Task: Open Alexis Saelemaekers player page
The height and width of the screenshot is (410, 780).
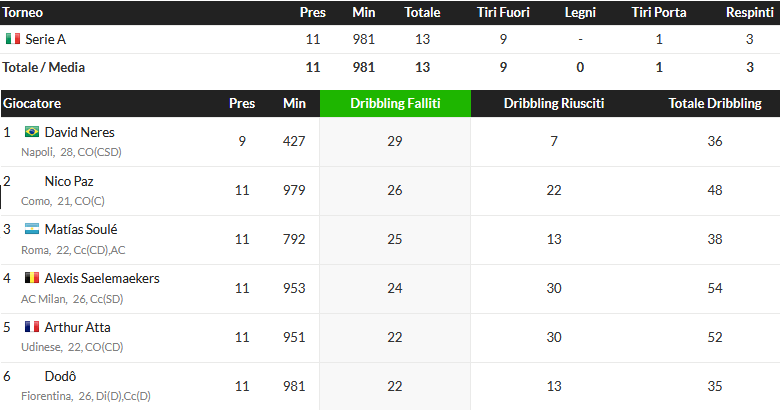Action: click(x=102, y=278)
